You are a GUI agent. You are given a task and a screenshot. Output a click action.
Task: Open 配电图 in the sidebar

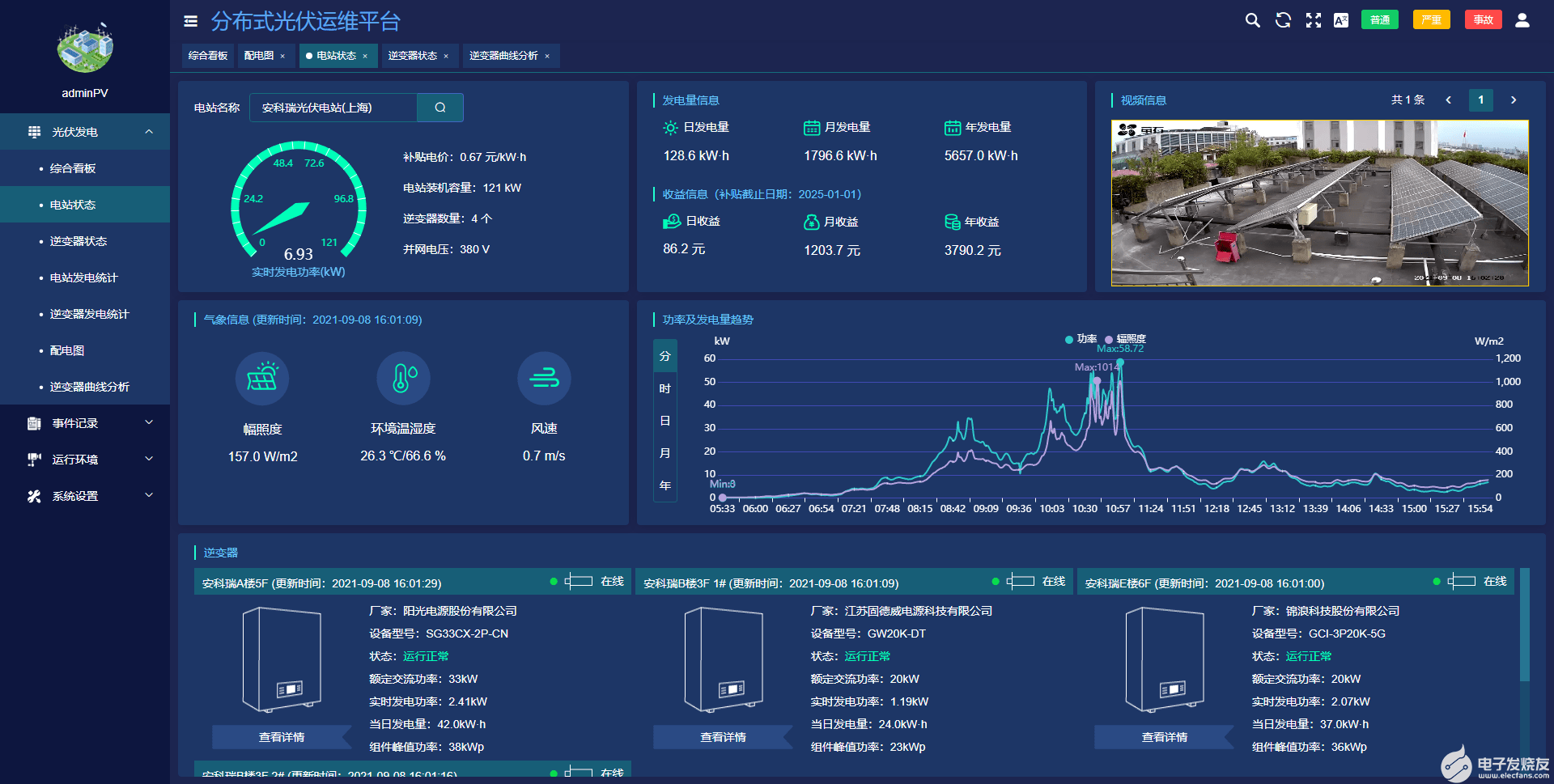[x=85, y=350]
